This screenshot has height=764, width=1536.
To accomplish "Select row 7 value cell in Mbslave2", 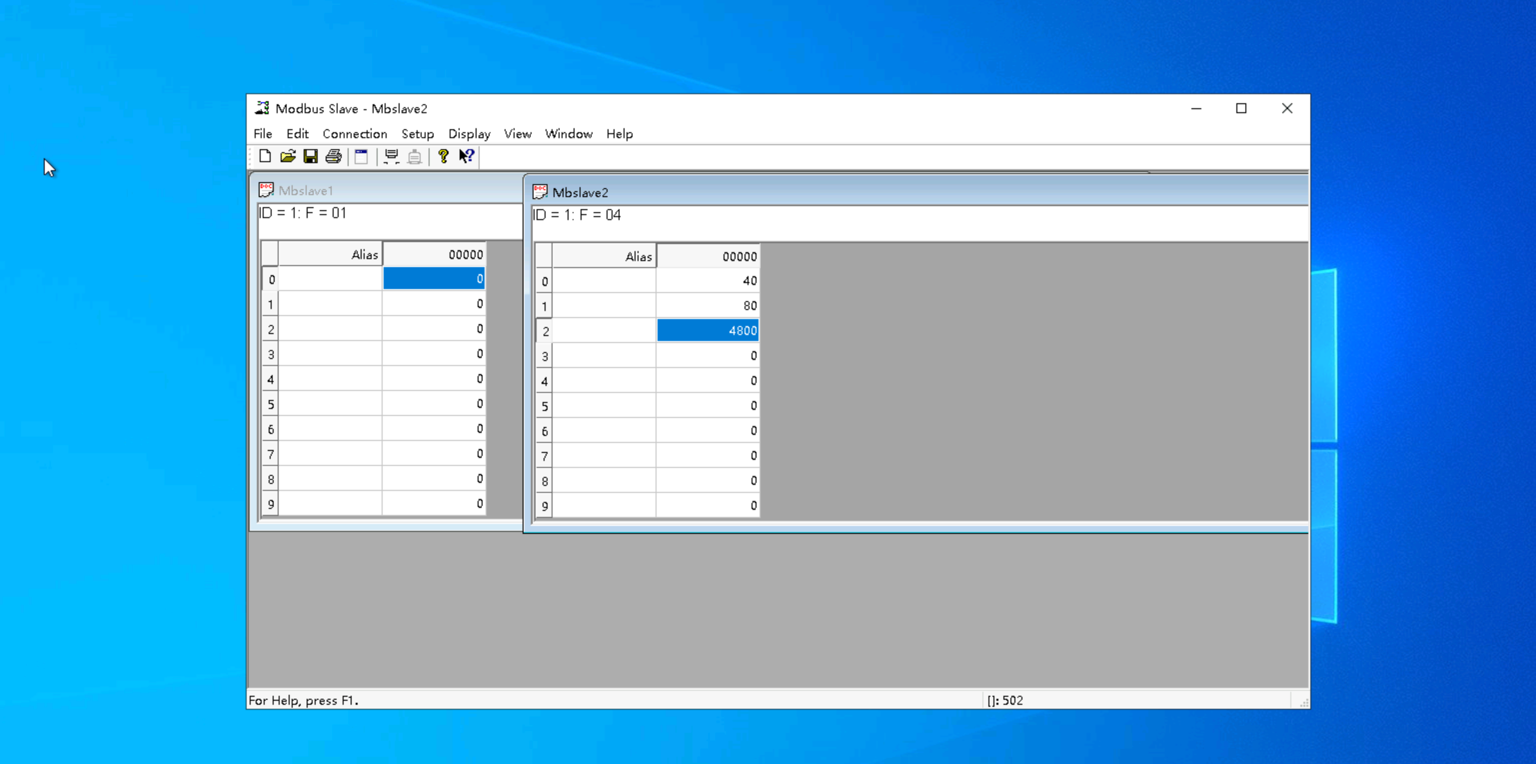I will click(708, 456).
